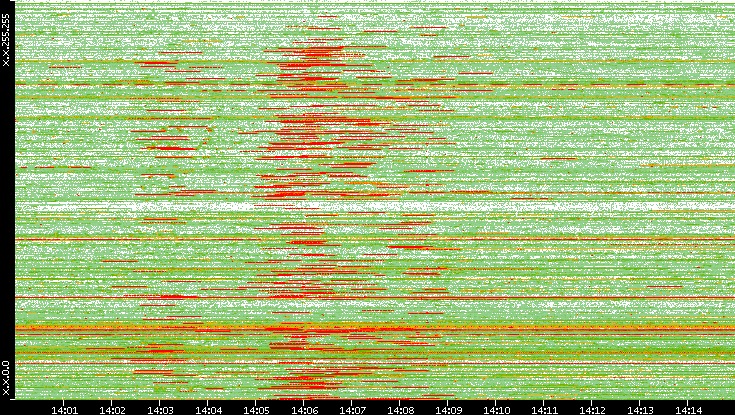This screenshot has width=735, height=415.
Task: Click the 14:12 time axis label
Action: coord(592,410)
